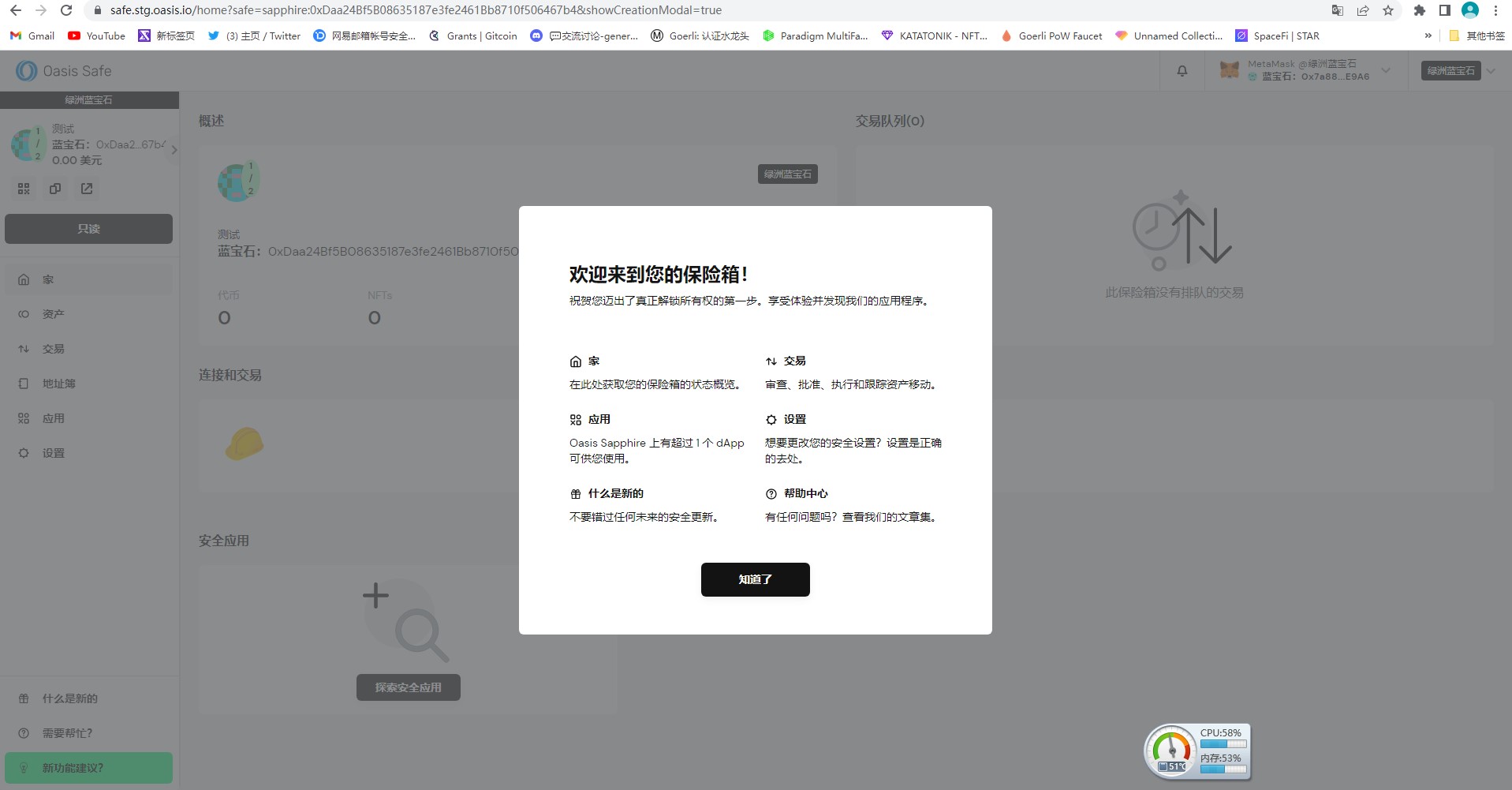This screenshot has width=1512, height=790.
Task: Select the 资产 assets sidebar item
Action: click(88, 314)
